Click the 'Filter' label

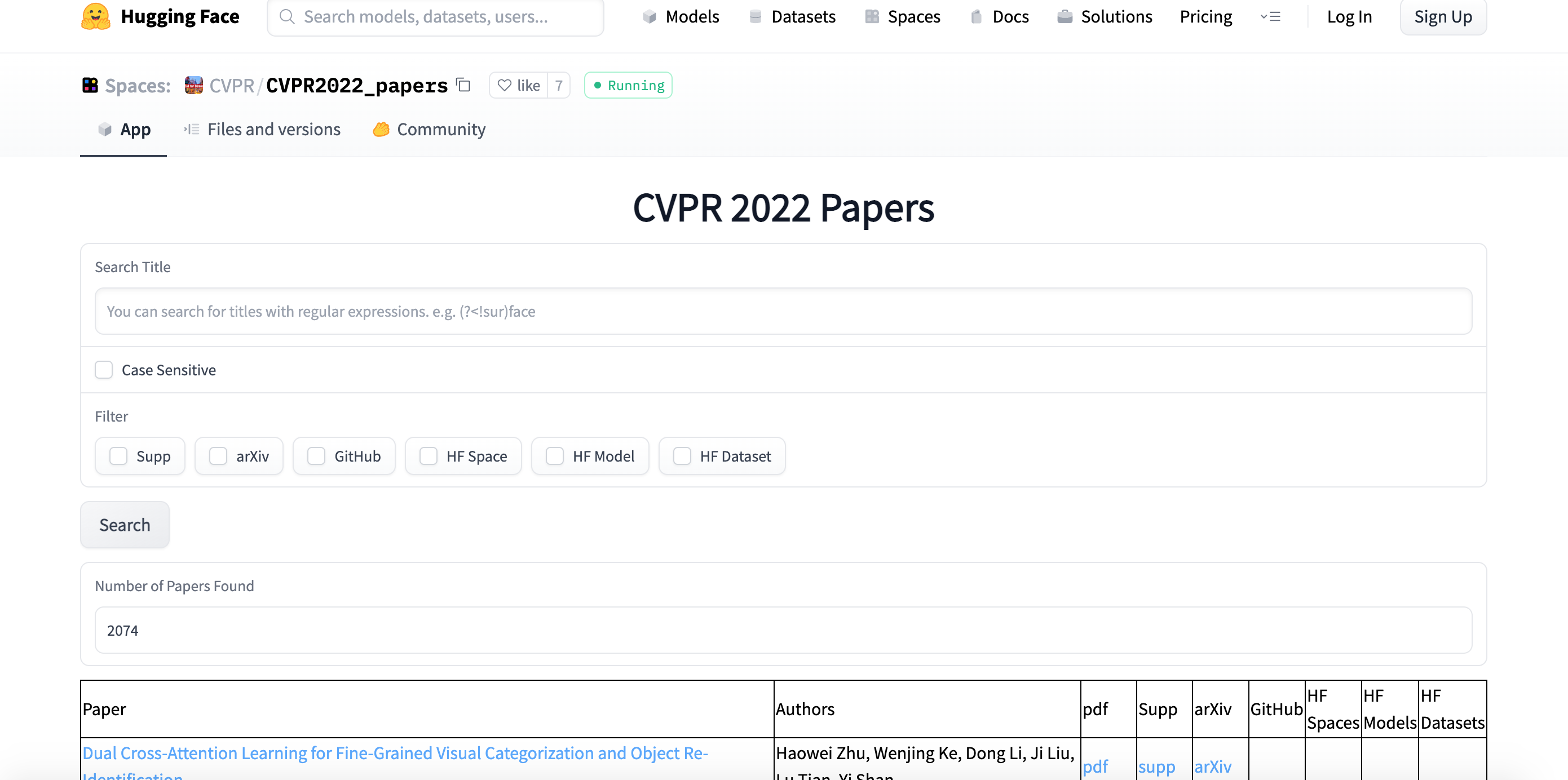(x=112, y=416)
